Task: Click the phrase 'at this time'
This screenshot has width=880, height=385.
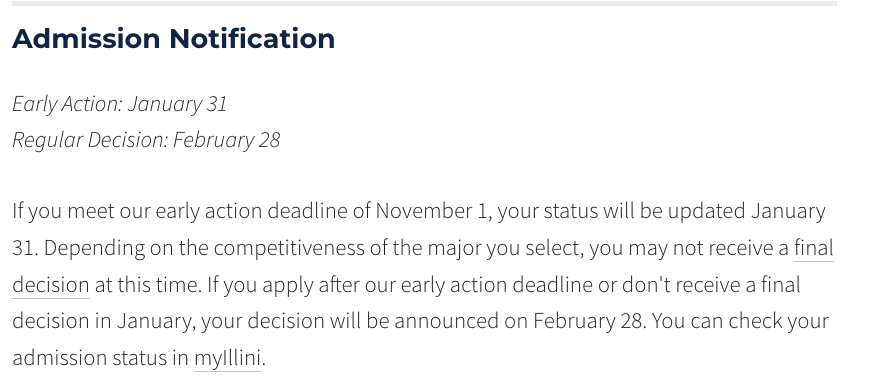Action: 145,285
